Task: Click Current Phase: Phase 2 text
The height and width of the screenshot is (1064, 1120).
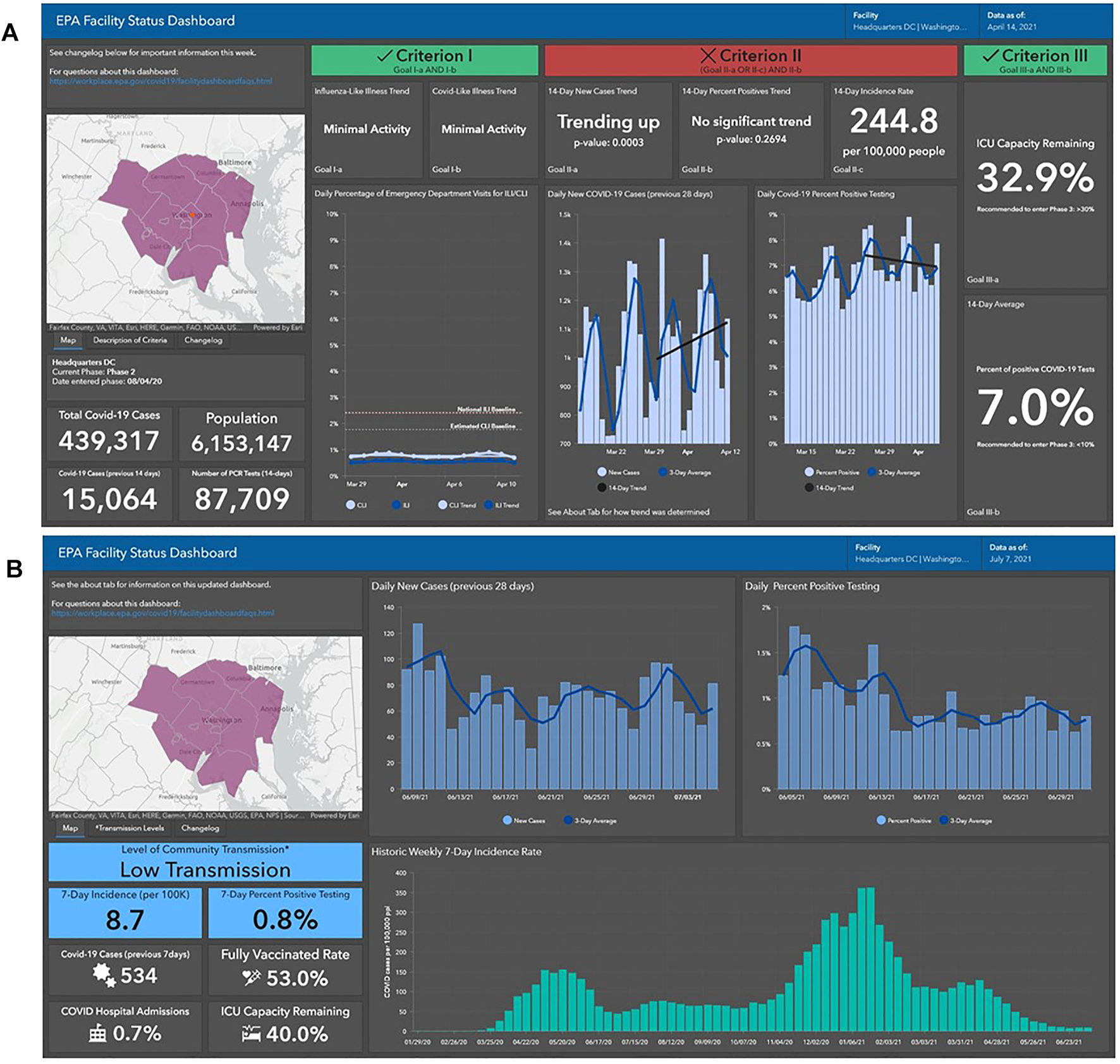Action: point(94,372)
